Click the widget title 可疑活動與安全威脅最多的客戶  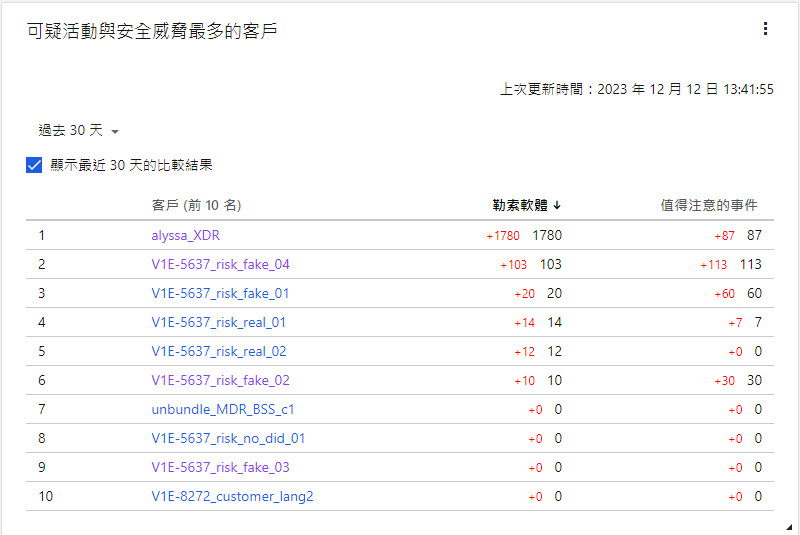[152, 31]
